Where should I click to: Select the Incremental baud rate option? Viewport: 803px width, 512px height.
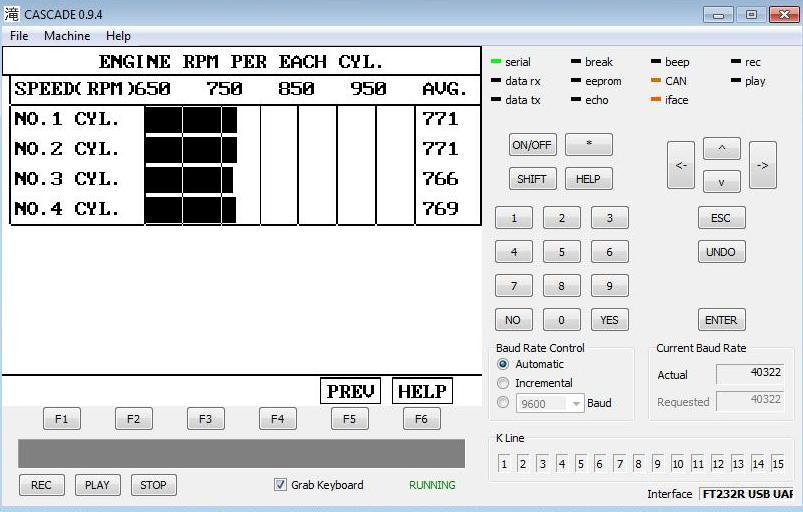tap(504, 383)
